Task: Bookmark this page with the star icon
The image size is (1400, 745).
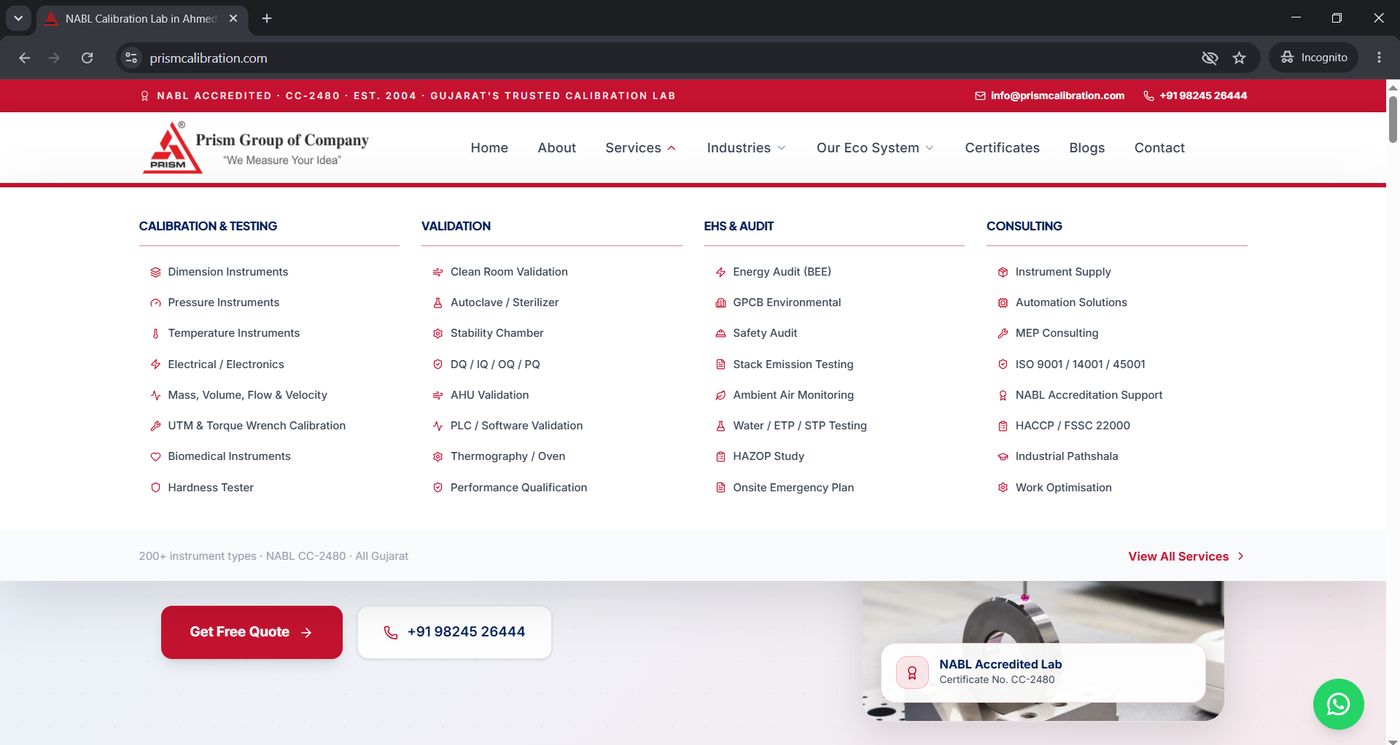Action: click(x=1239, y=58)
